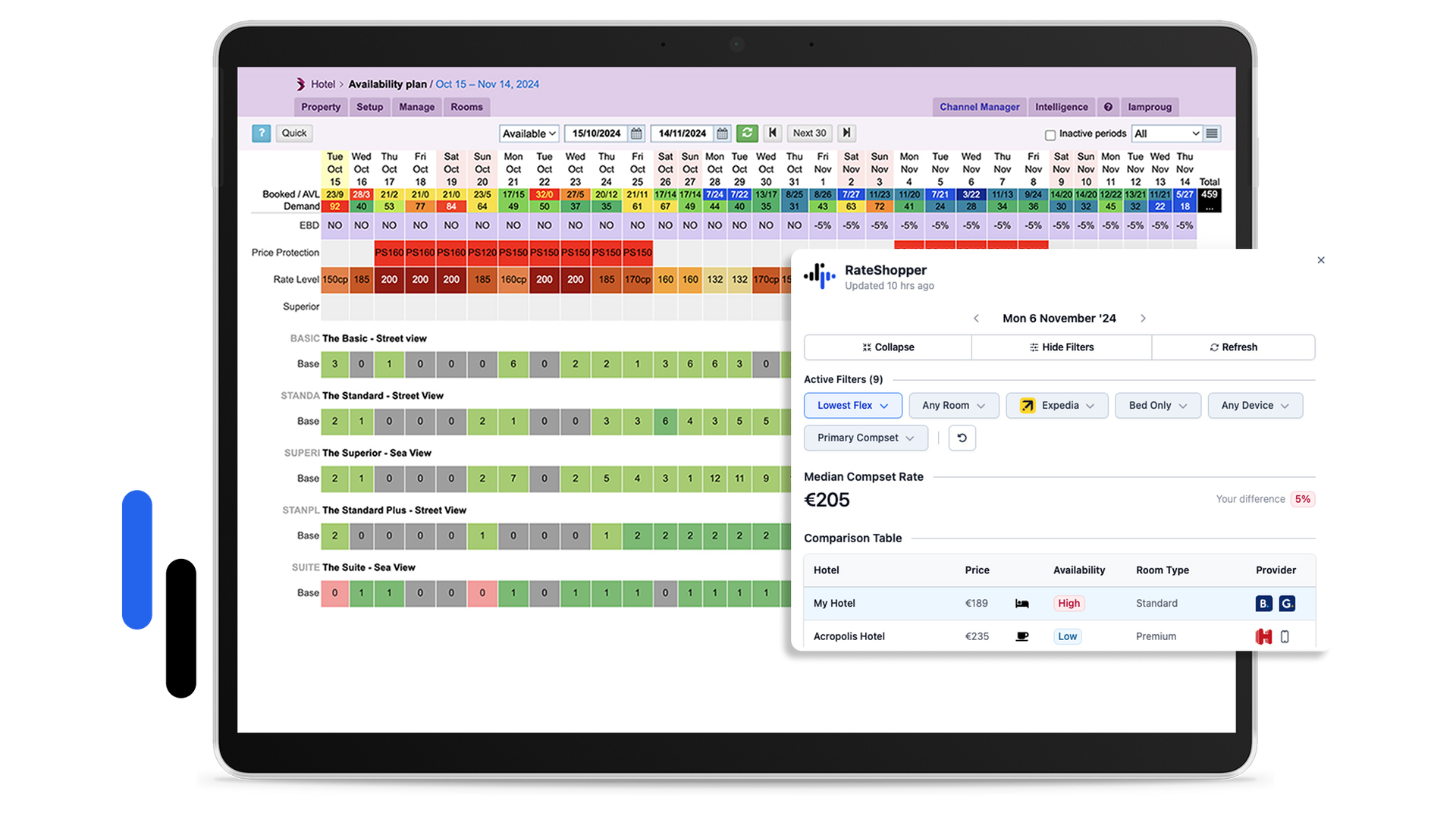Jump to last period arrow icon
The image size is (1456, 832).
click(846, 133)
